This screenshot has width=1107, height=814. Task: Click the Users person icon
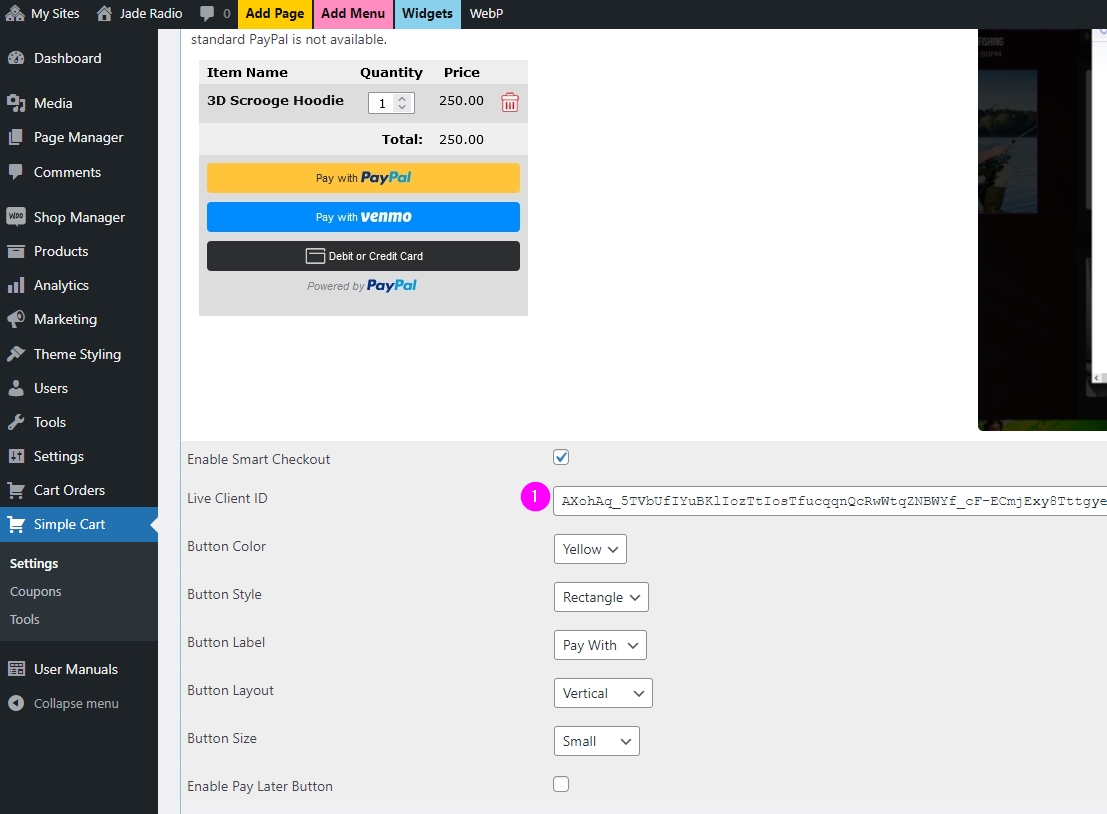click(16, 388)
